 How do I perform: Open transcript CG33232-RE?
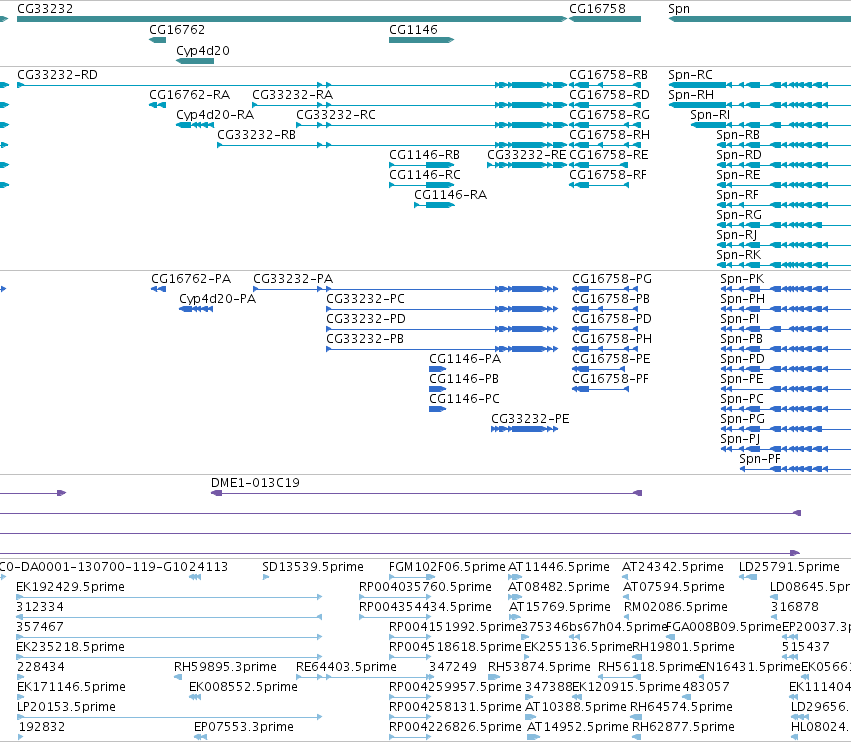[526, 155]
